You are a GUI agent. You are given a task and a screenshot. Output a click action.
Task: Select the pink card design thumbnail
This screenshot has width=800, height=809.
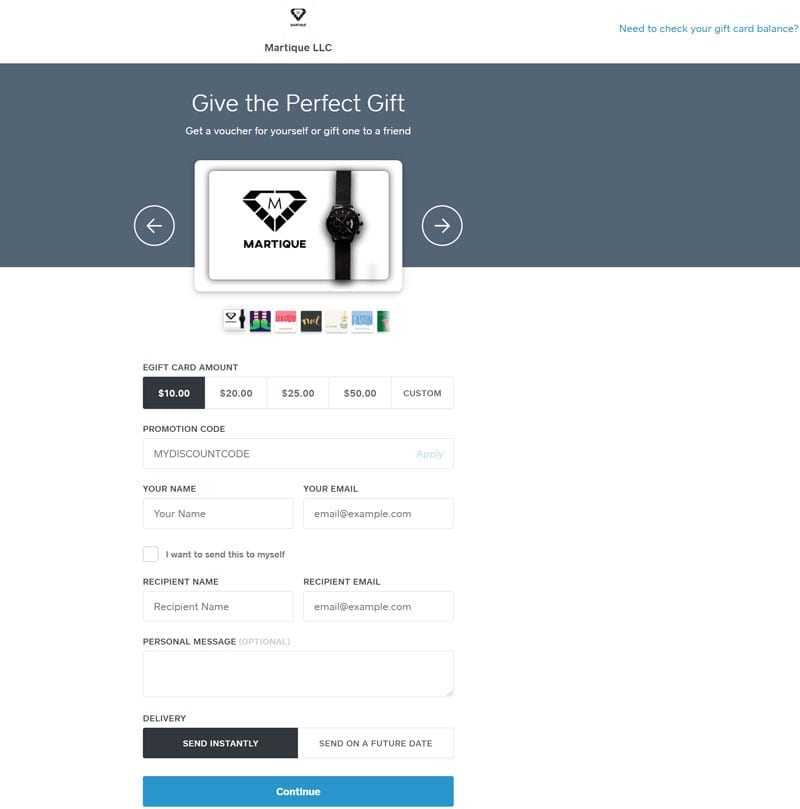(x=285, y=321)
